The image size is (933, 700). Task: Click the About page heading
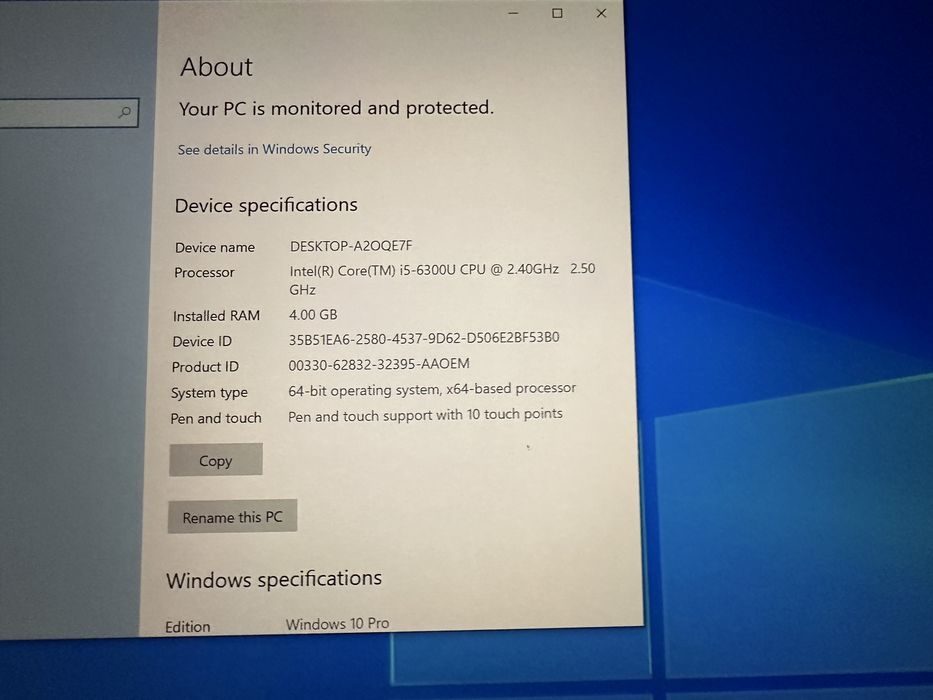click(217, 67)
